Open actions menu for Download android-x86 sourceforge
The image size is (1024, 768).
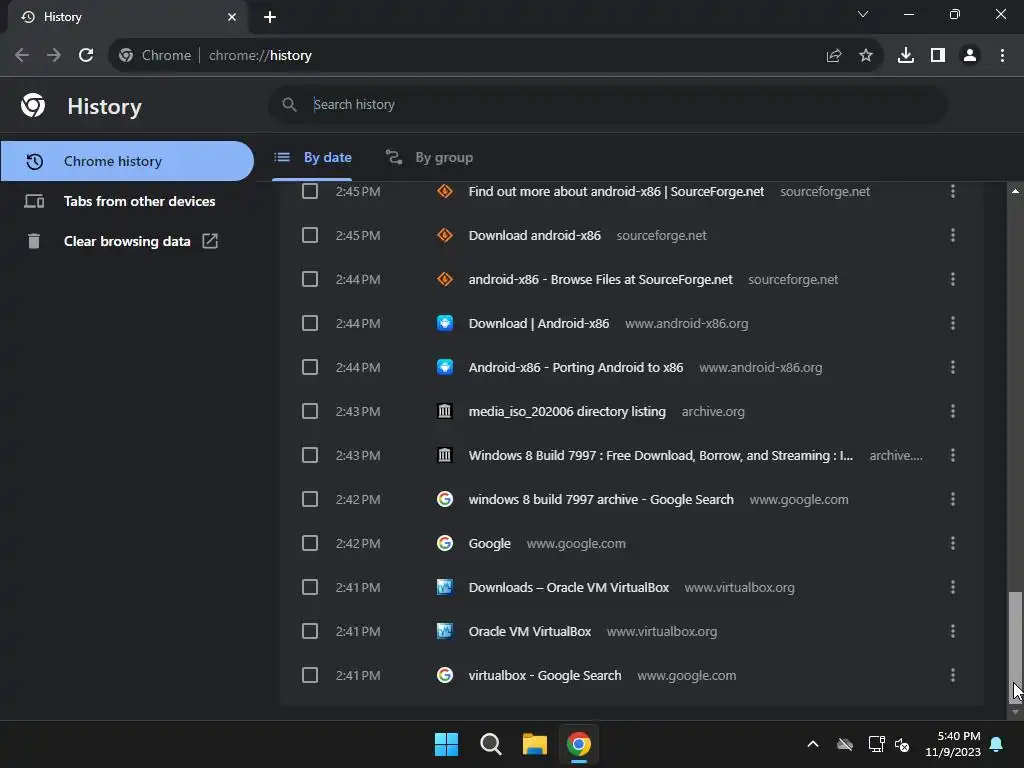point(953,235)
